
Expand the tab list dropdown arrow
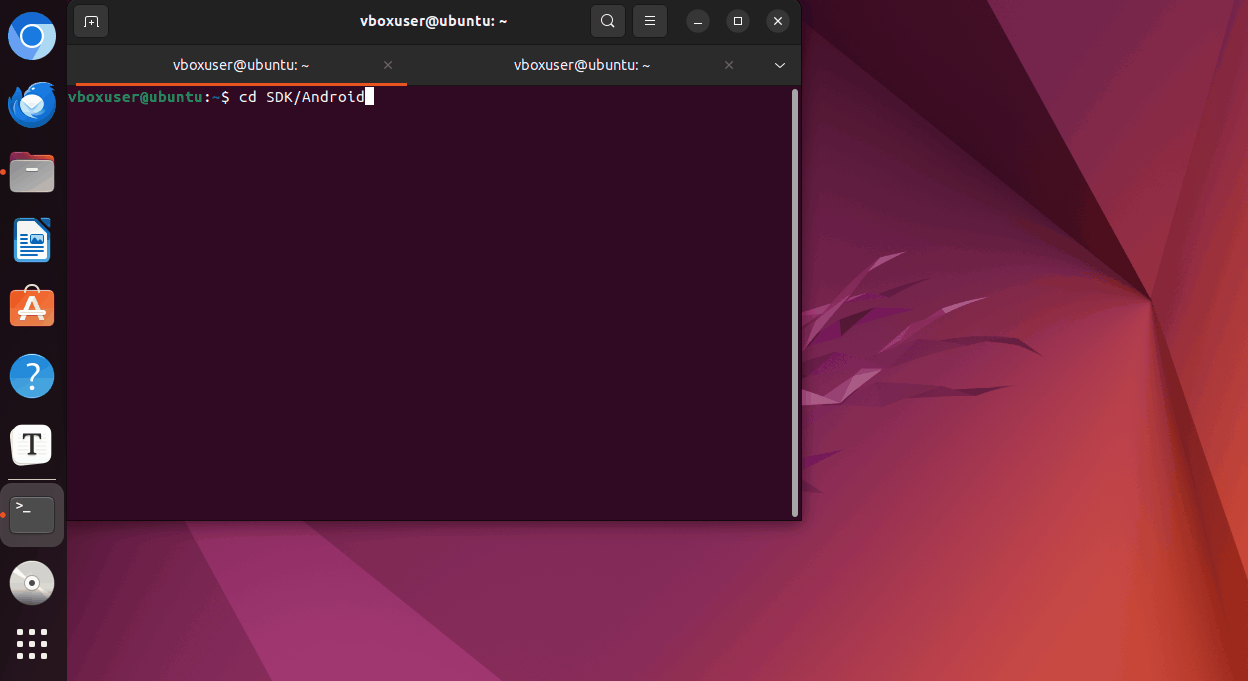coord(780,65)
